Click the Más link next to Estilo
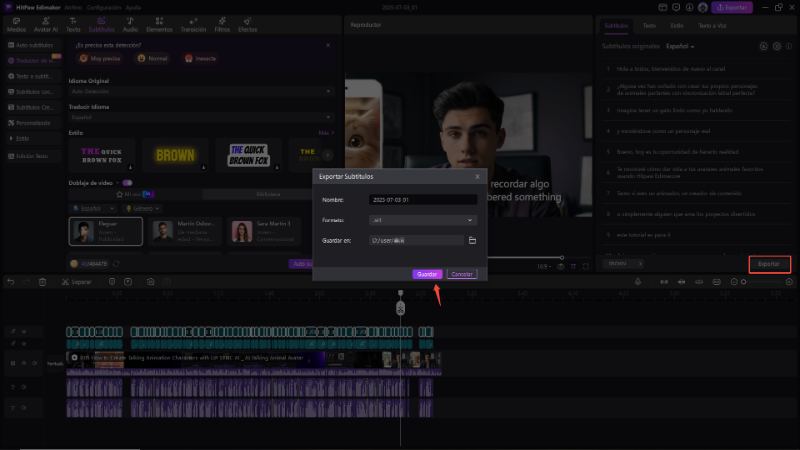 click(326, 133)
